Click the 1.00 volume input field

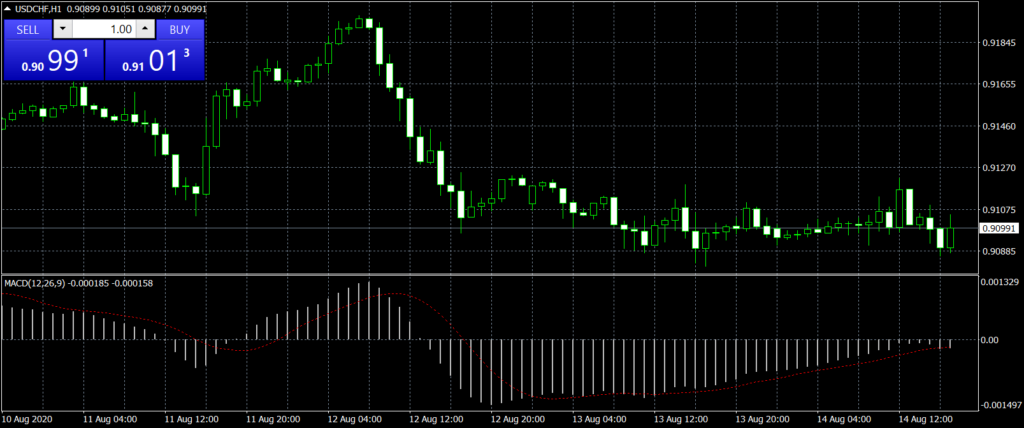pos(104,29)
